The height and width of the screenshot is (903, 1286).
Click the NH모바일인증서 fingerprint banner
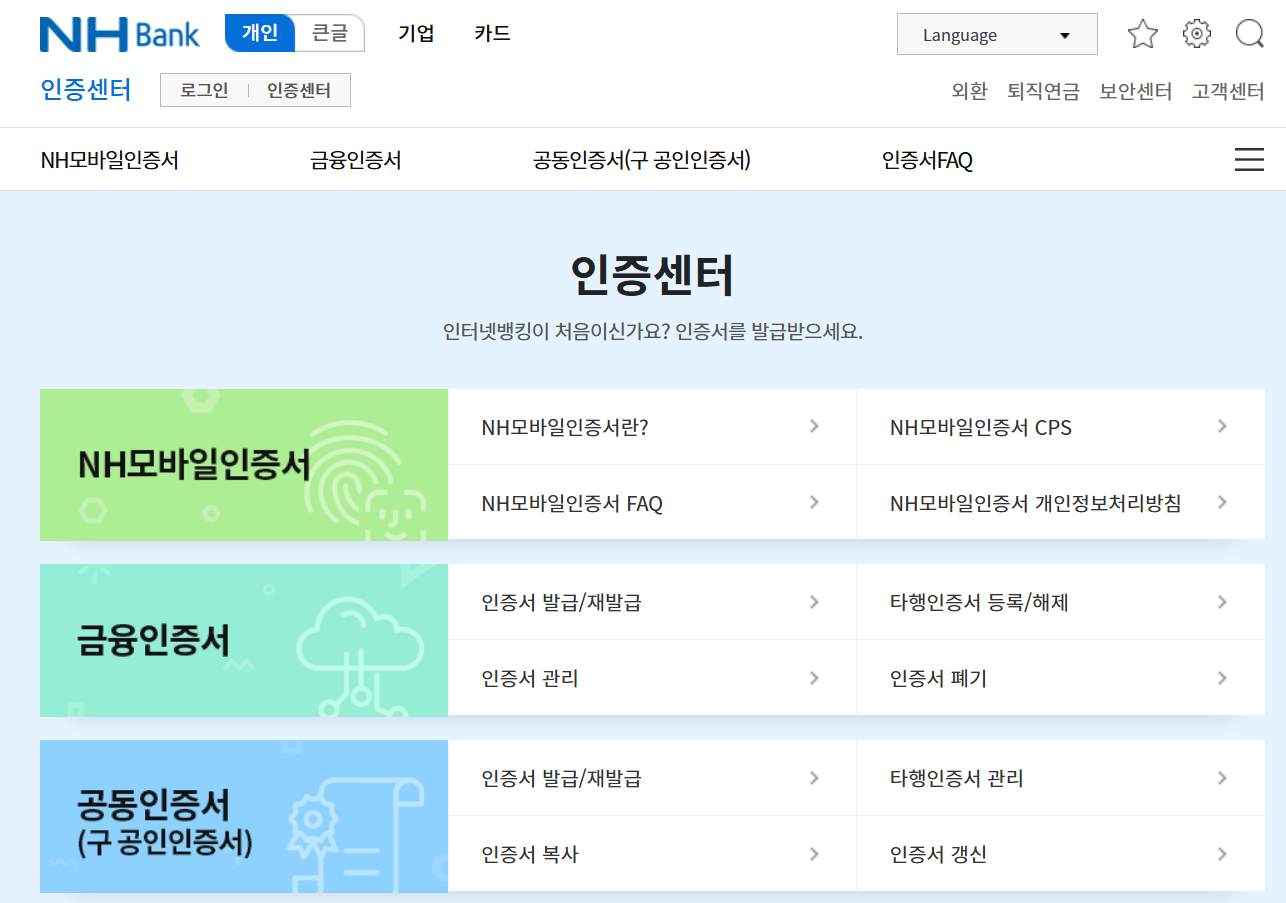coord(243,465)
